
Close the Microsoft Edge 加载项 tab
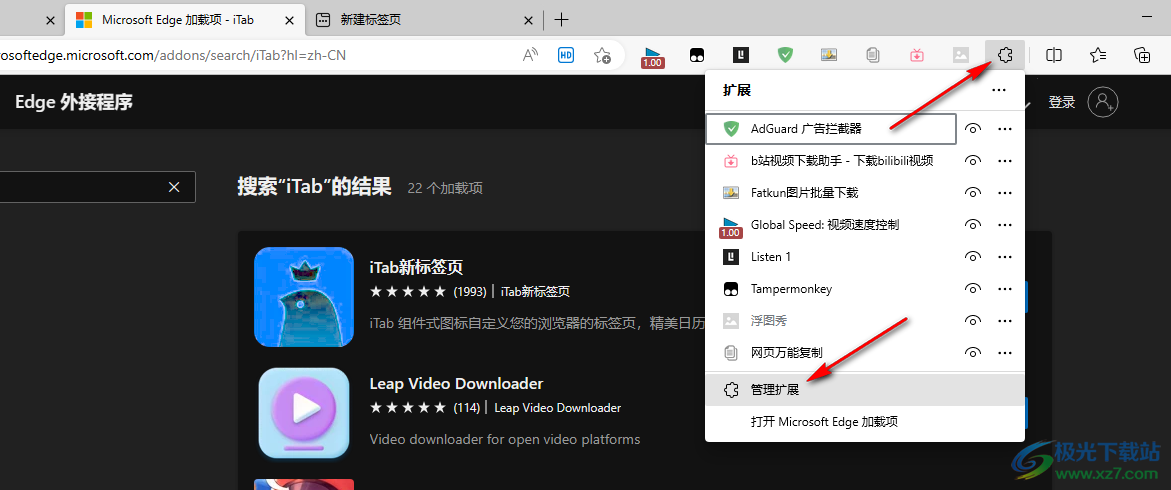coord(289,21)
